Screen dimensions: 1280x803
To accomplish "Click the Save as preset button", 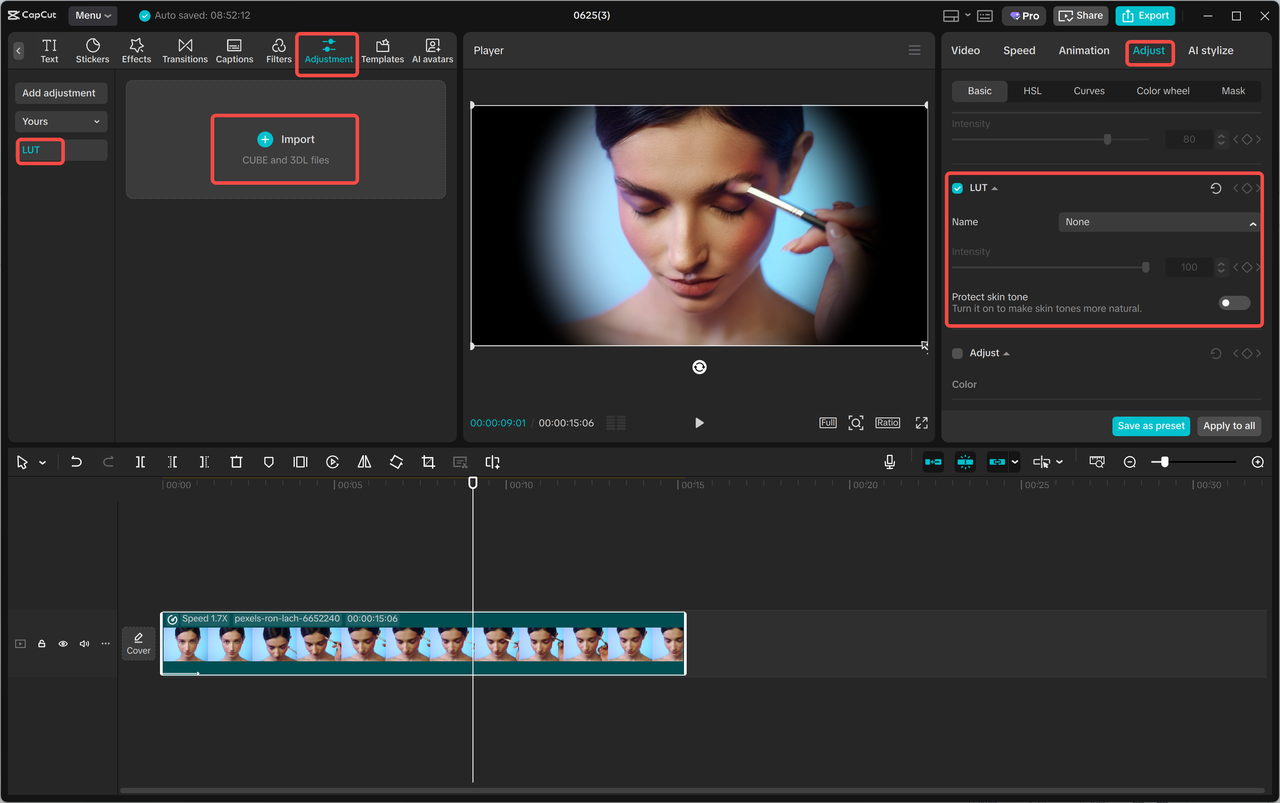I will coord(1150,425).
